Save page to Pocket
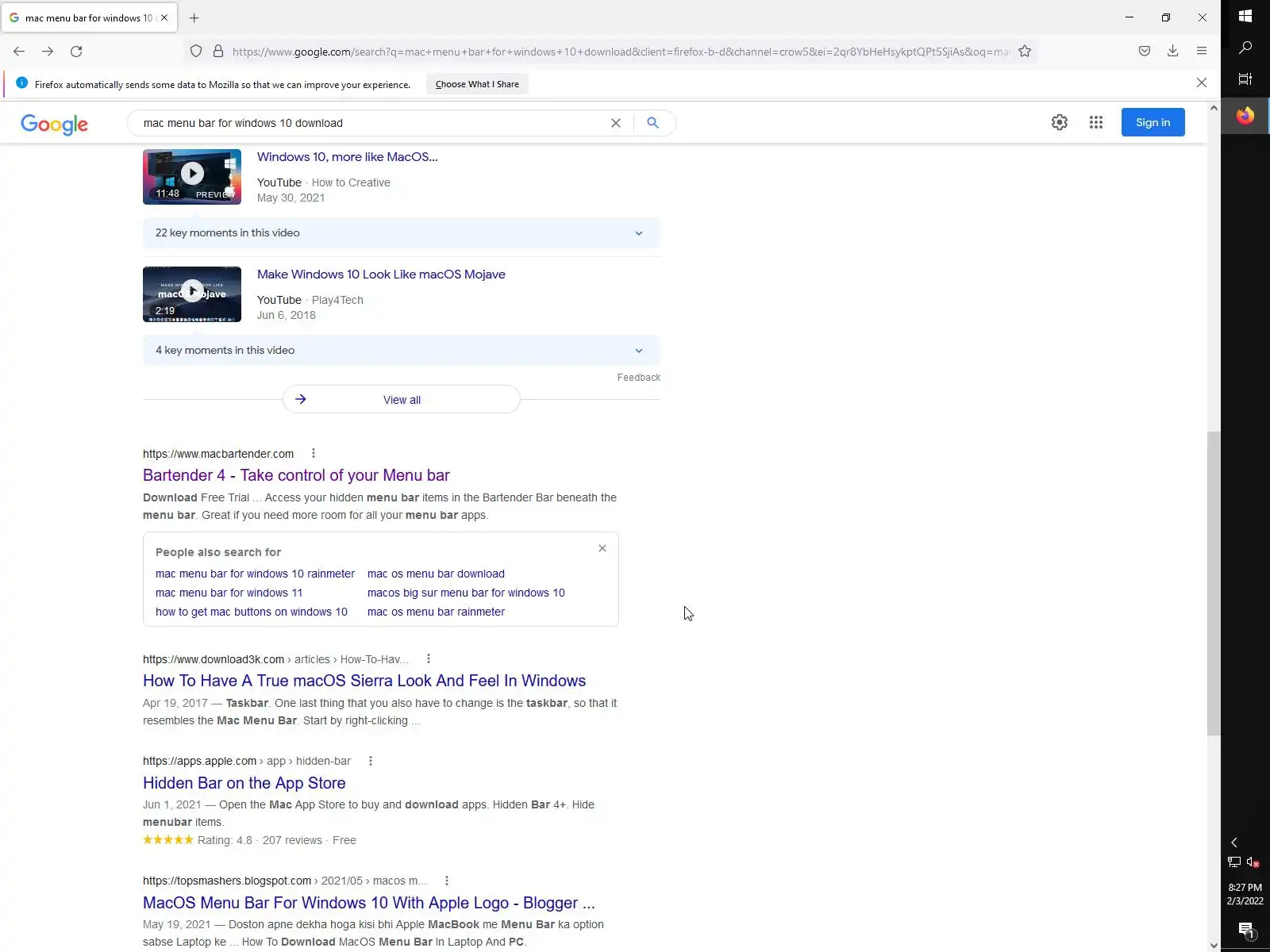 point(1144,52)
